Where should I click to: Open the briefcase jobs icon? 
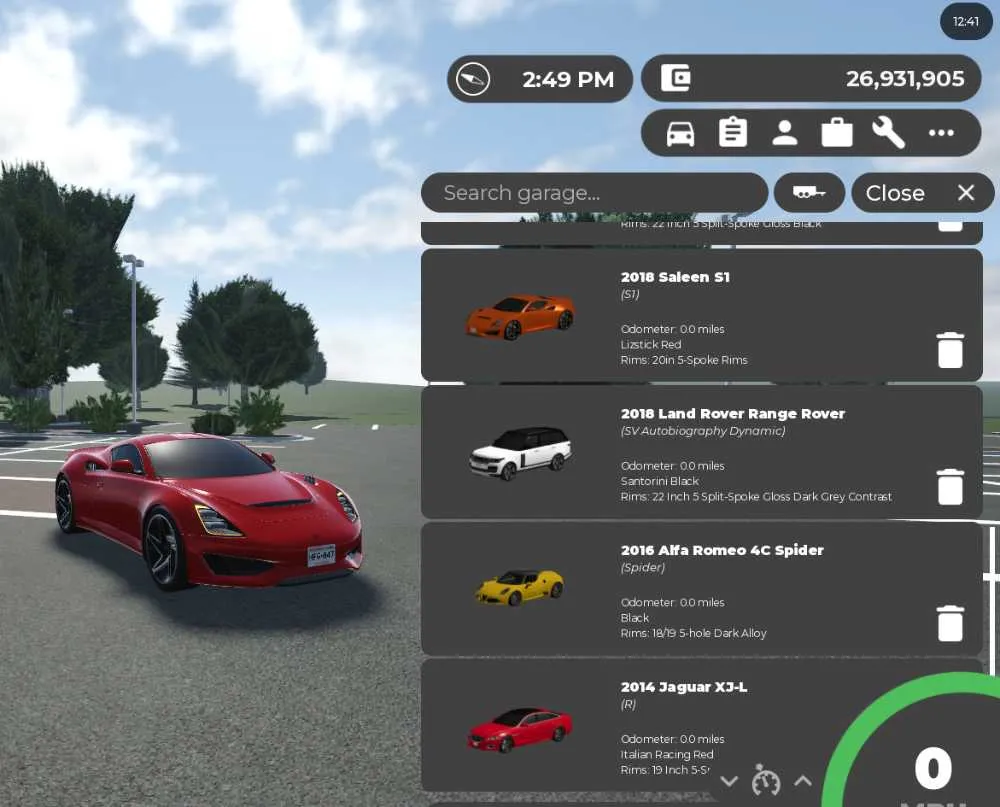point(837,133)
